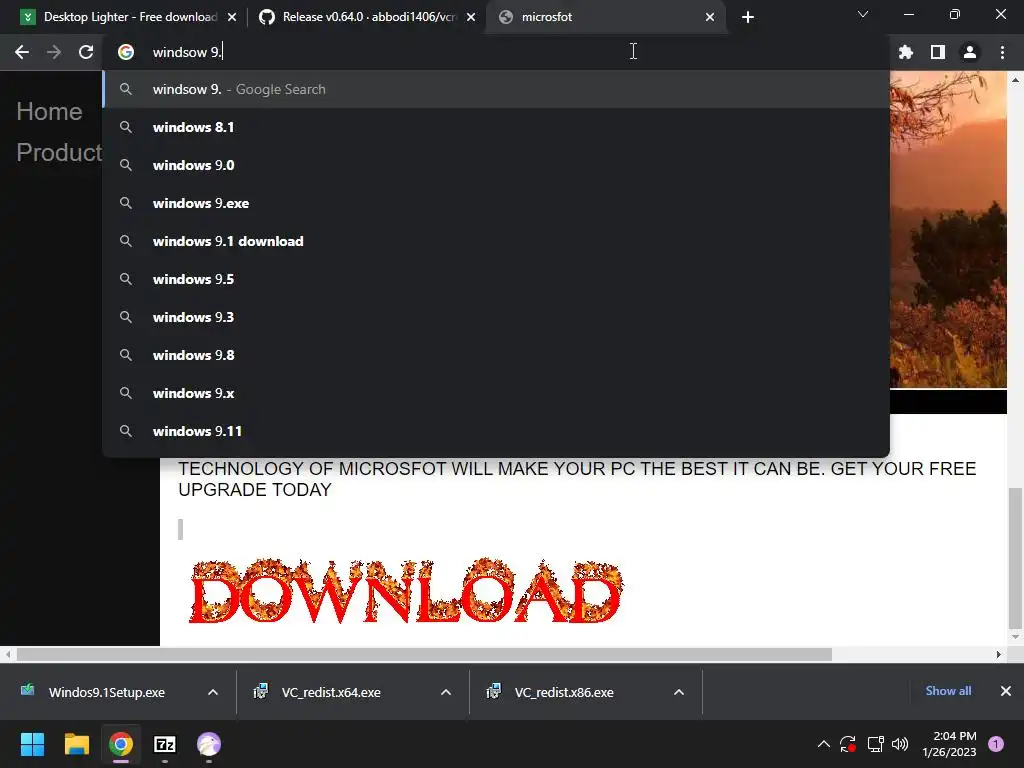1024x768 pixels.
Task: Open a new tab with plus icon
Action: (x=748, y=17)
